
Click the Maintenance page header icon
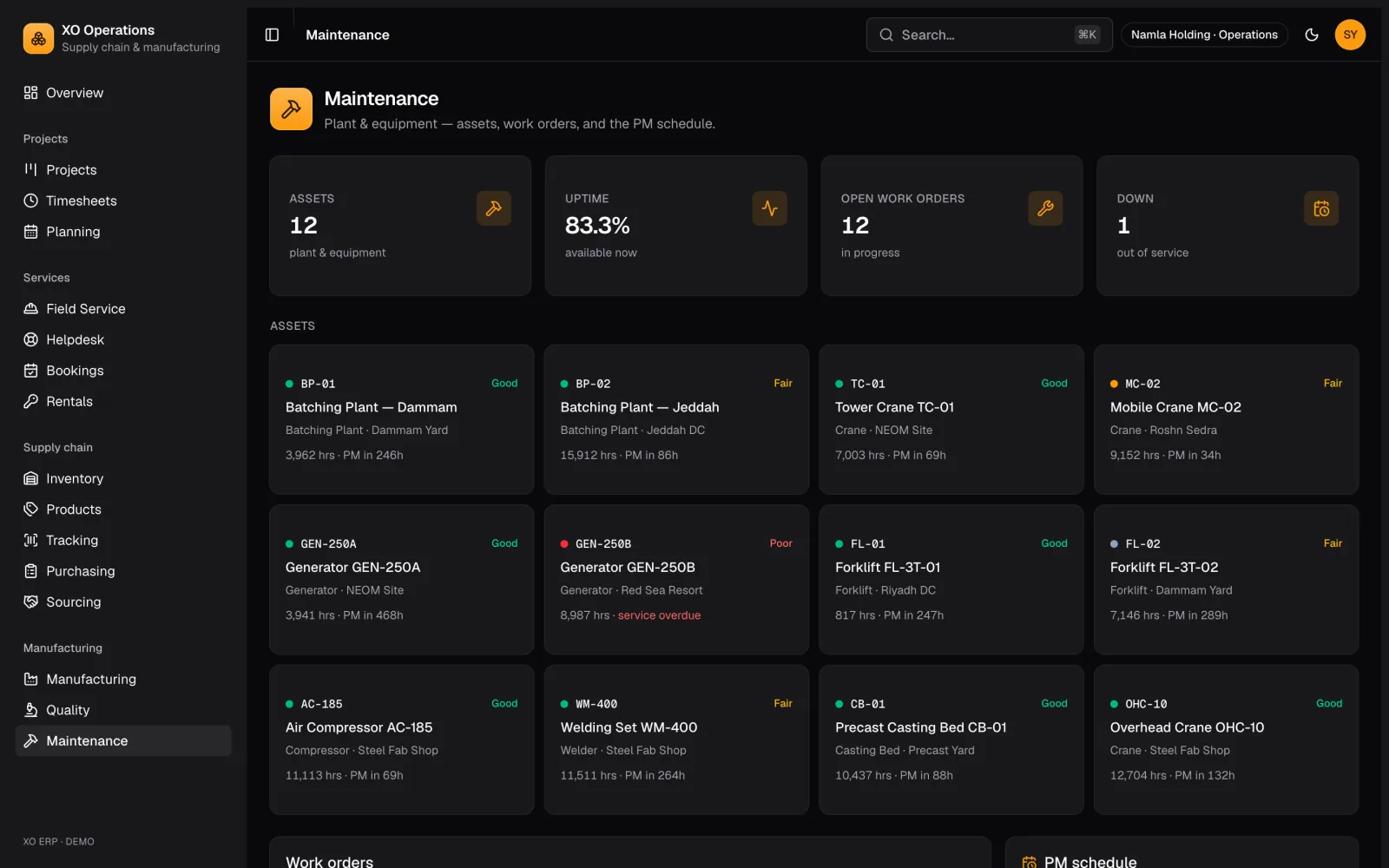[x=291, y=108]
